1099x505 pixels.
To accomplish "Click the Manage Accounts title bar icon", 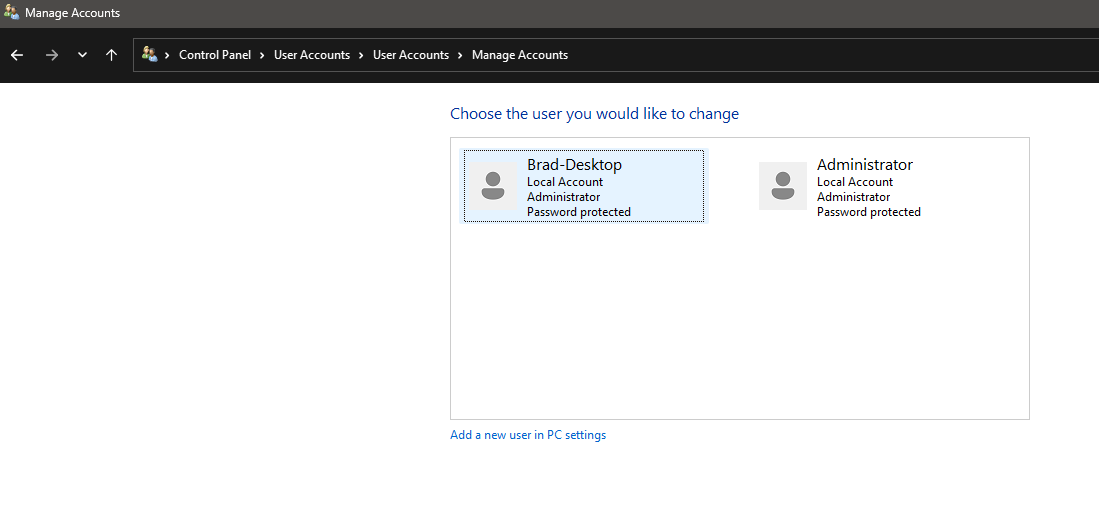I will 11,12.
